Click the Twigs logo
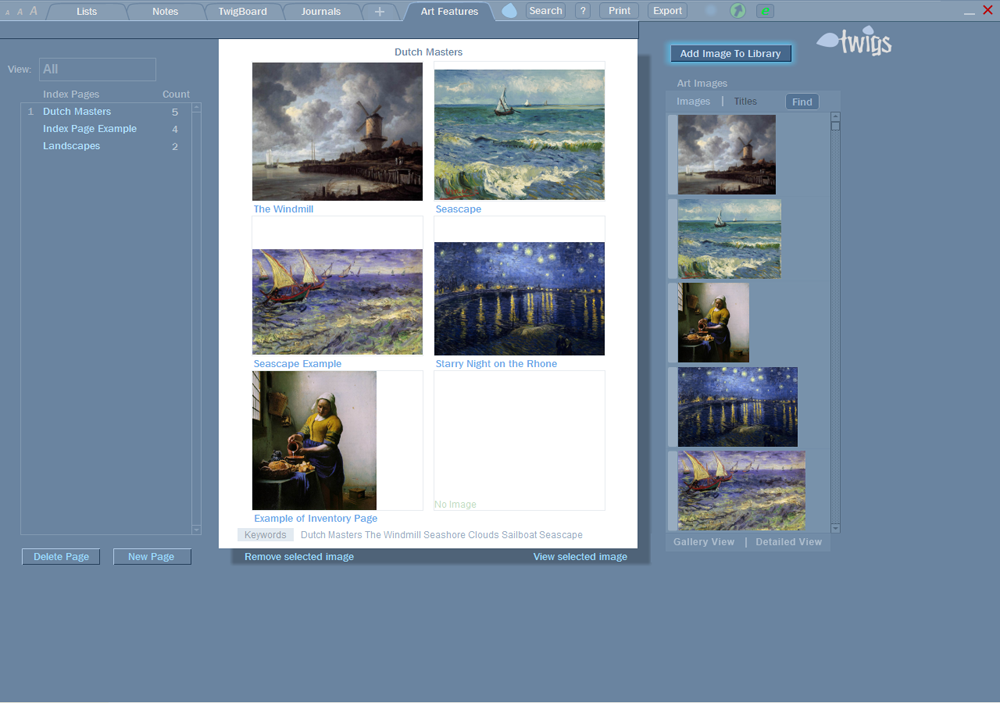This screenshot has height=703, width=1000. [x=854, y=42]
